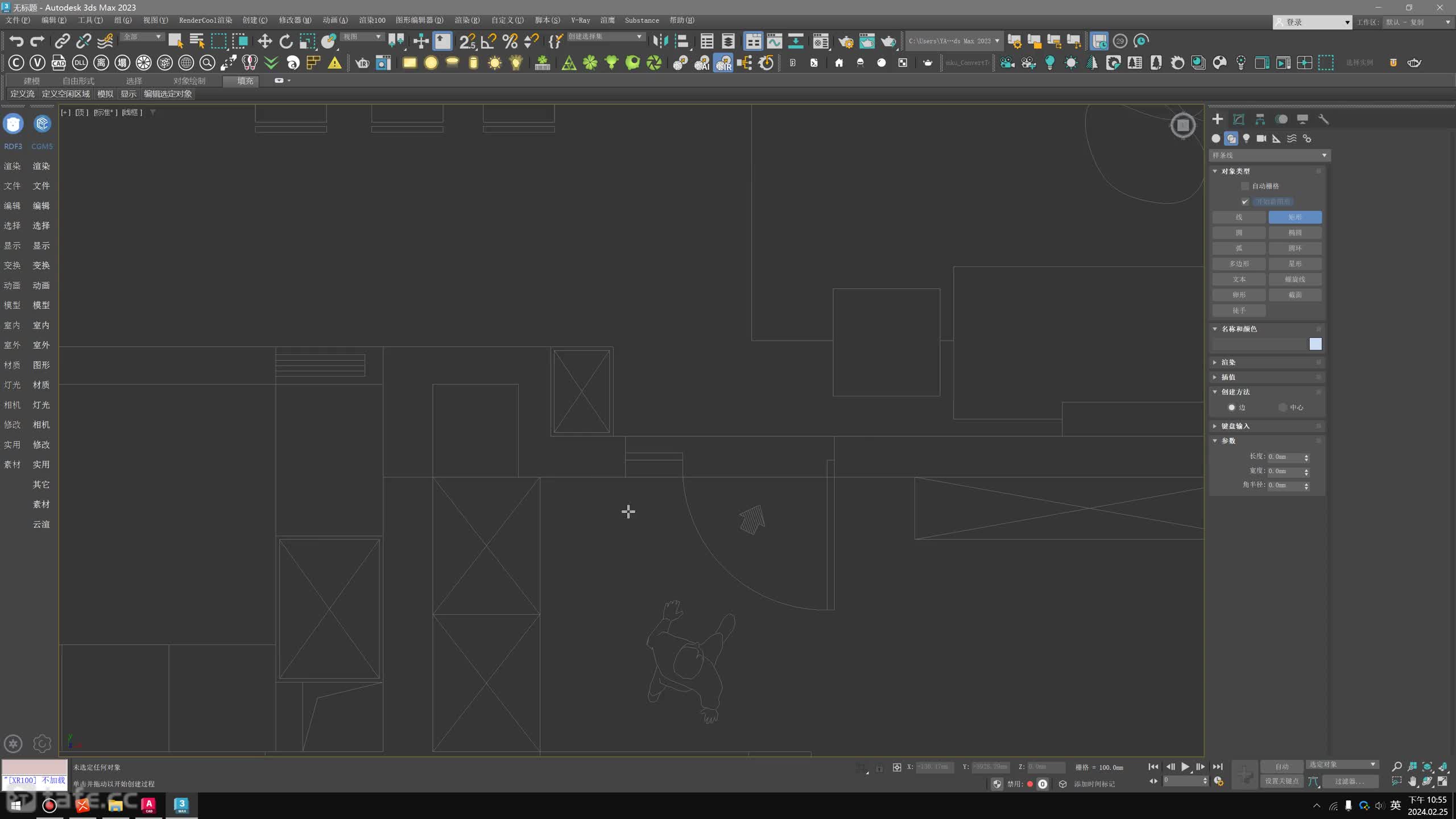The width and height of the screenshot is (1456, 819).
Task: Switch to Geometry category sphere icon
Action: click(x=1216, y=138)
